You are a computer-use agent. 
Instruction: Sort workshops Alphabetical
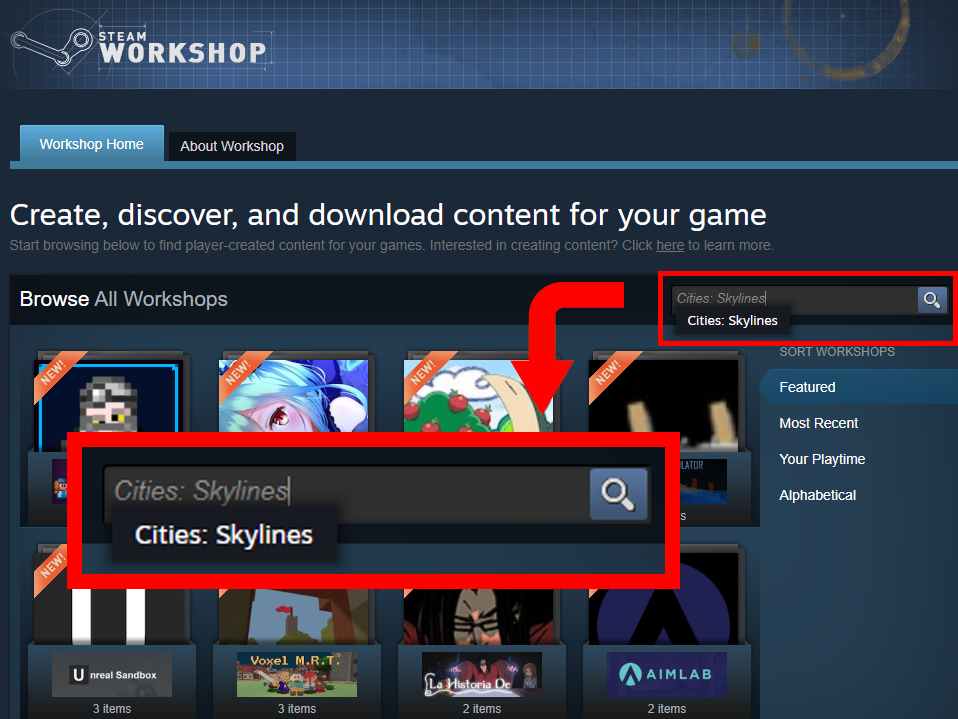coord(817,495)
